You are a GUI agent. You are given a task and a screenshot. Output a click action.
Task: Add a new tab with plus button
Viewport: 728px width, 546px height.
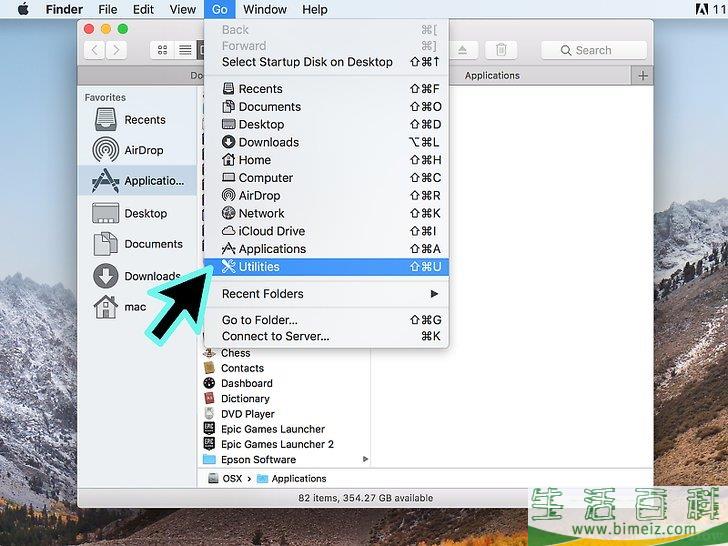643,76
